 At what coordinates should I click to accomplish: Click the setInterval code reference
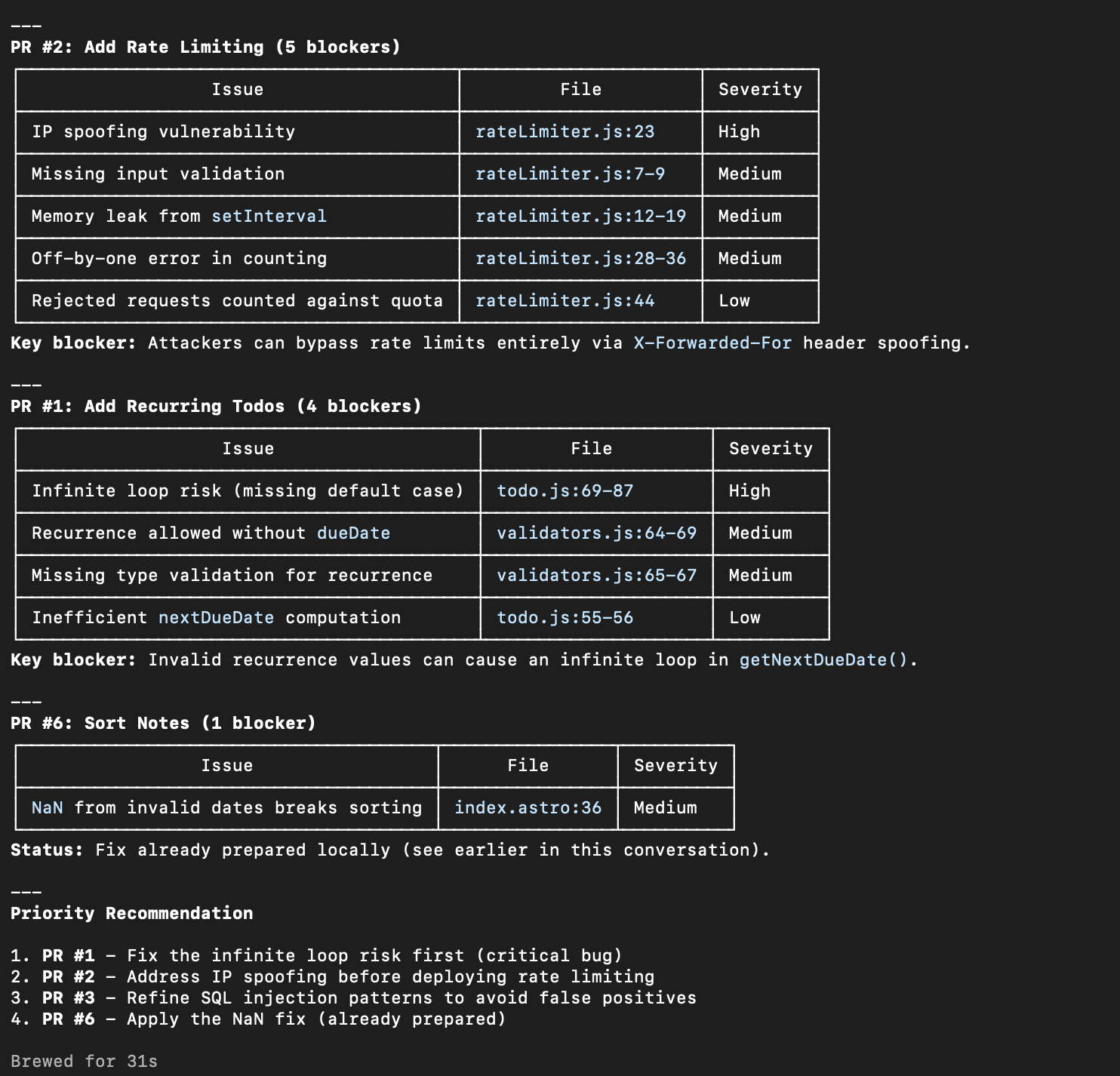pyautogui.click(x=269, y=217)
